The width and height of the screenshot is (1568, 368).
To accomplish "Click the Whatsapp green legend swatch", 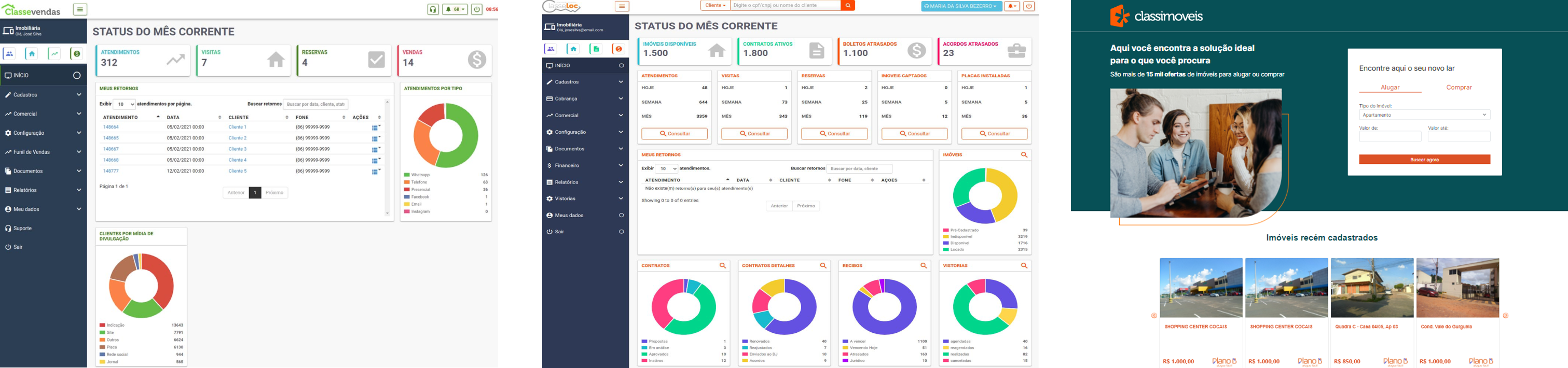I will (407, 175).
